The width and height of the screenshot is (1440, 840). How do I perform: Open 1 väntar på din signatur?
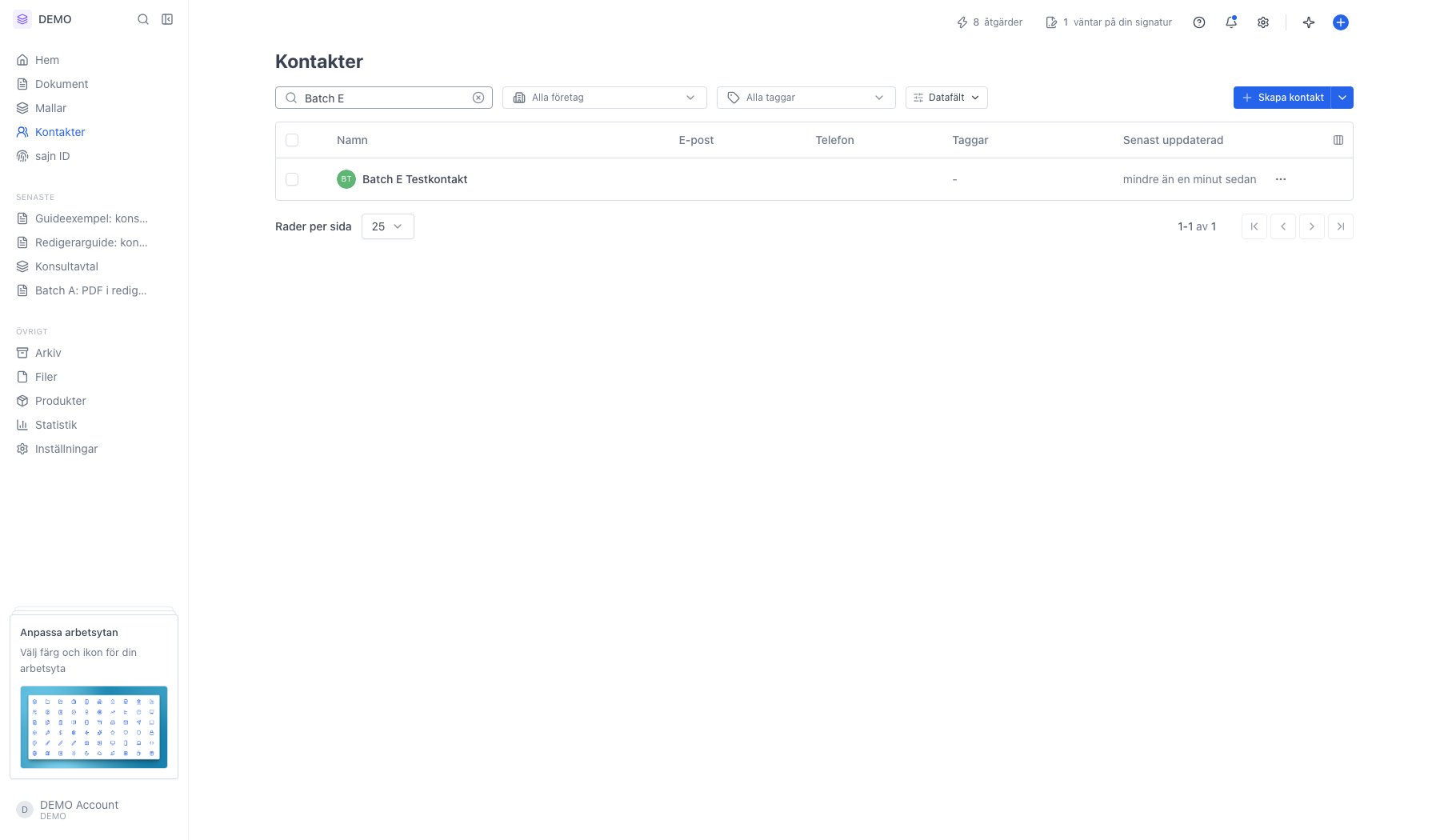point(1109,22)
